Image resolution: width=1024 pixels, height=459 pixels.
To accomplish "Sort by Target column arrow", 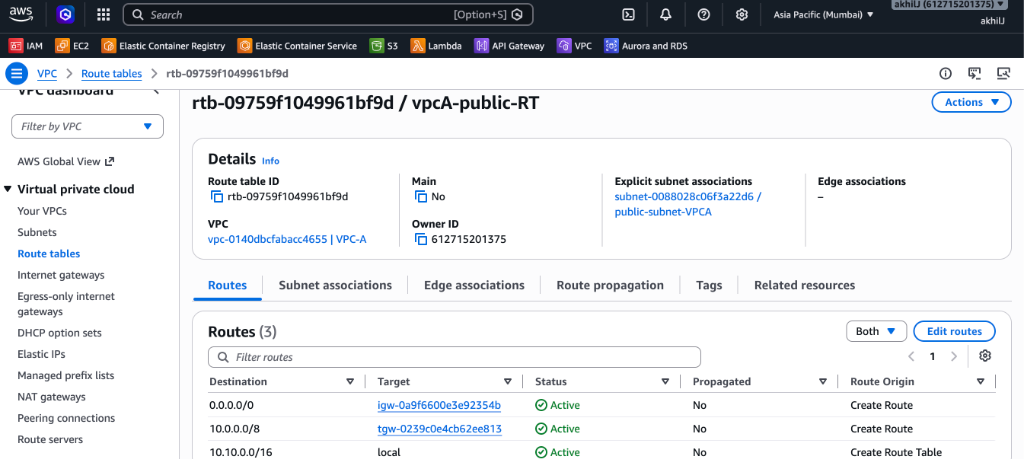I will [507, 381].
